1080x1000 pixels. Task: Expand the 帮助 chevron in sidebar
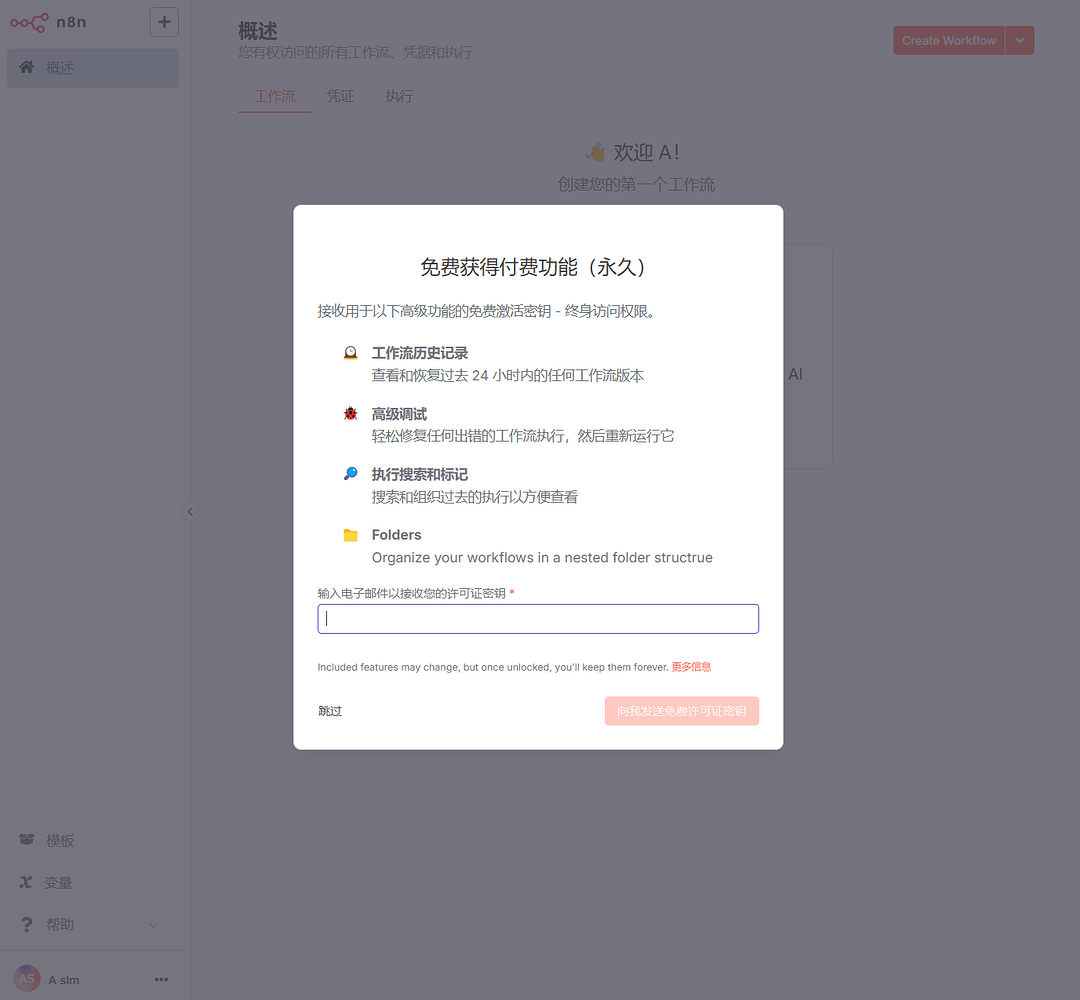coord(152,924)
